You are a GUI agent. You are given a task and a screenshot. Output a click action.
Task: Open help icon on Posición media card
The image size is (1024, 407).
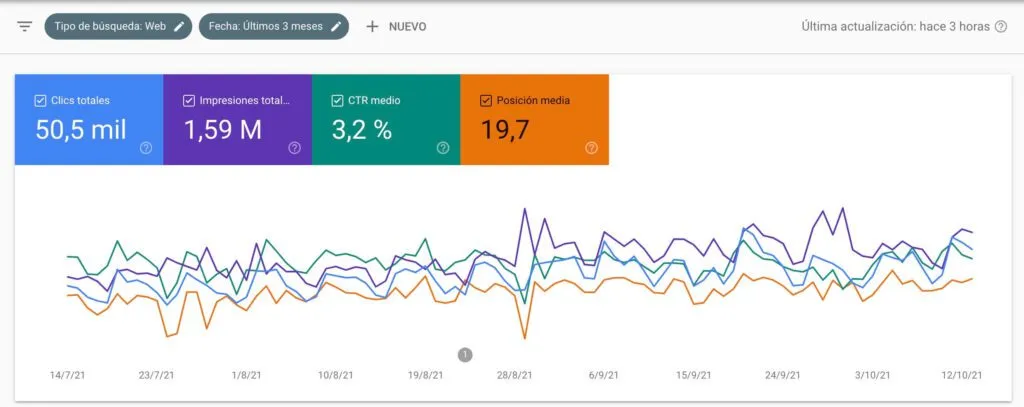(592, 148)
